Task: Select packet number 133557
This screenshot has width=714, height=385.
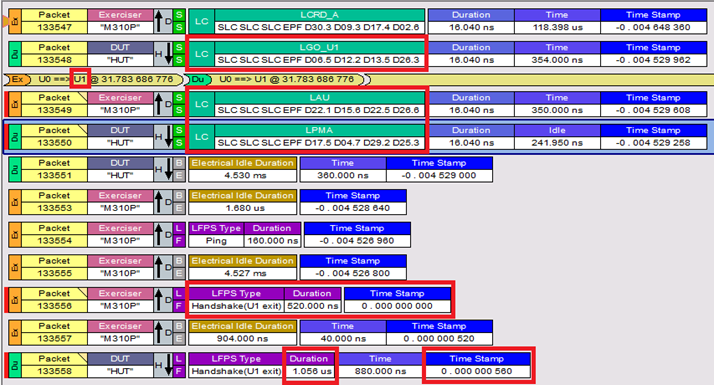Action: click(54, 339)
